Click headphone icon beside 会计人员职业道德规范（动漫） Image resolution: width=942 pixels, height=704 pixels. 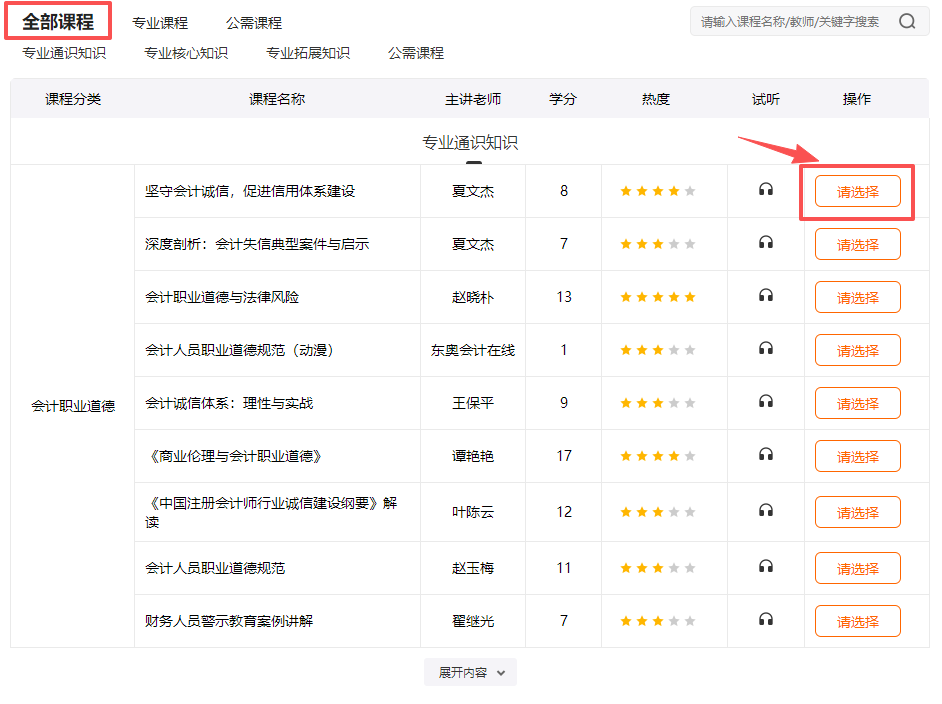pyautogui.click(x=765, y=349)
